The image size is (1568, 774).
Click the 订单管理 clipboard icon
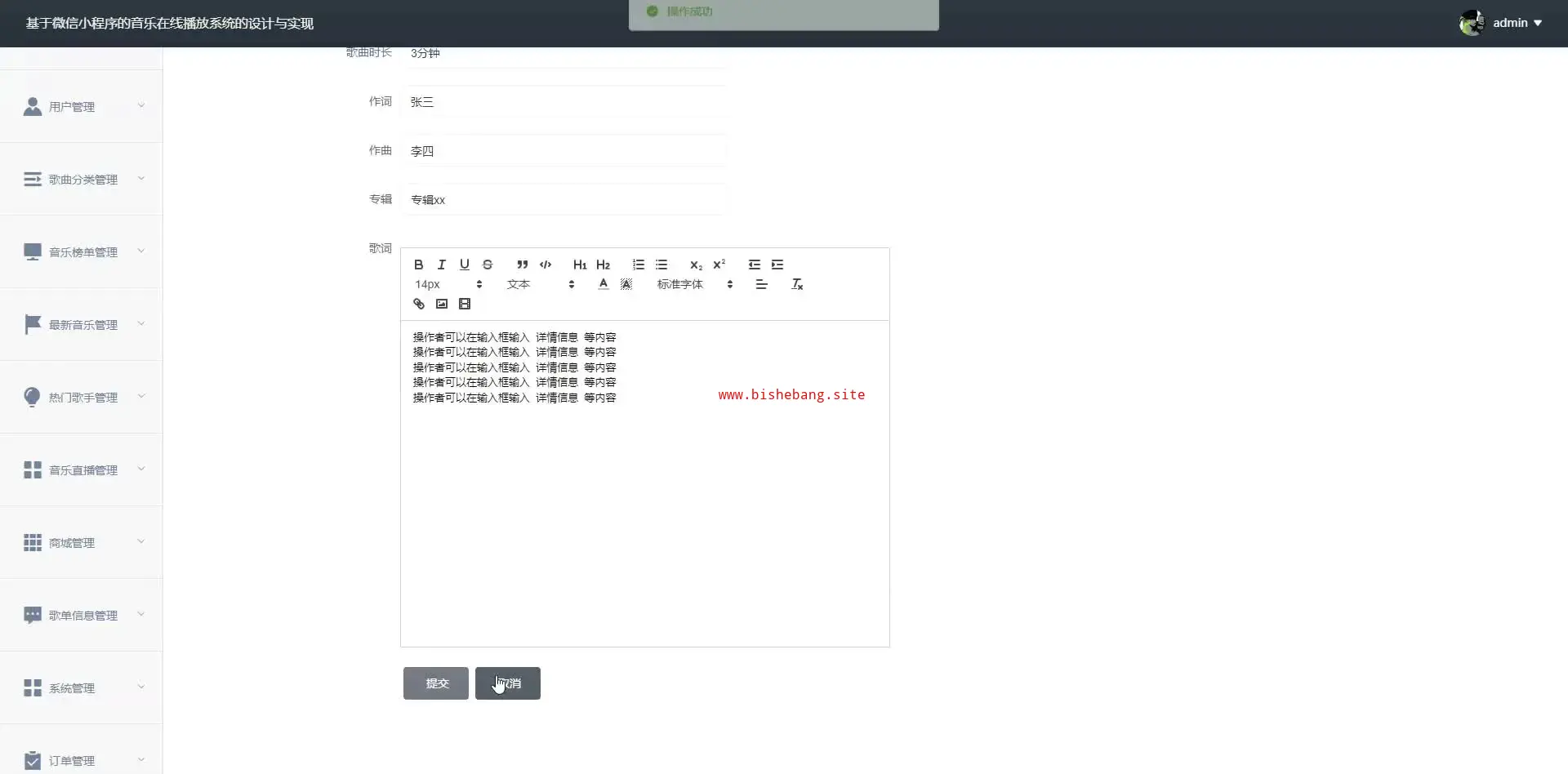[x=33, y=761]
